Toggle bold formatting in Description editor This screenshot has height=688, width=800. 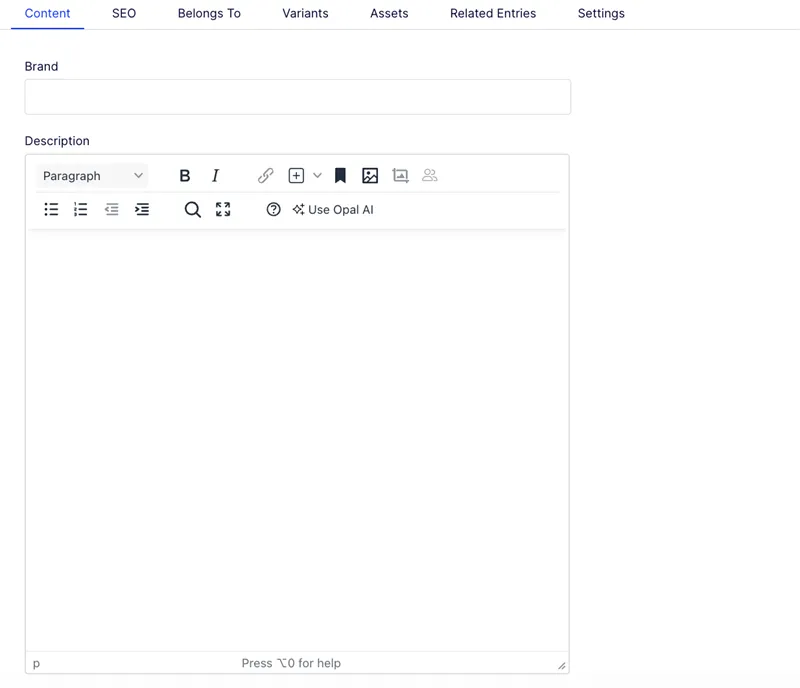pos(185,176)
